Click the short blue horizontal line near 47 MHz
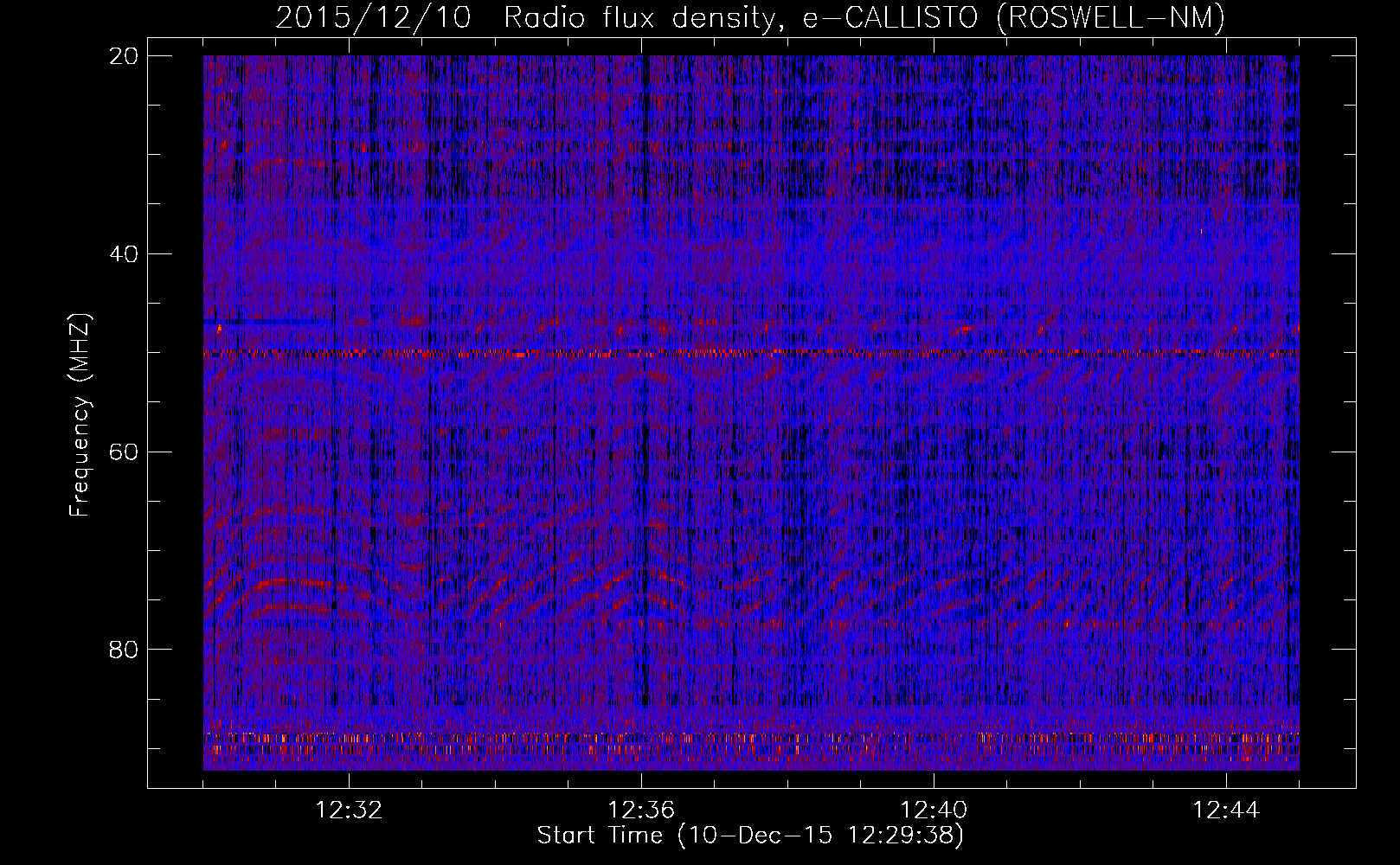The height and width of the screenshot is (865, 1400). point(260,322)
